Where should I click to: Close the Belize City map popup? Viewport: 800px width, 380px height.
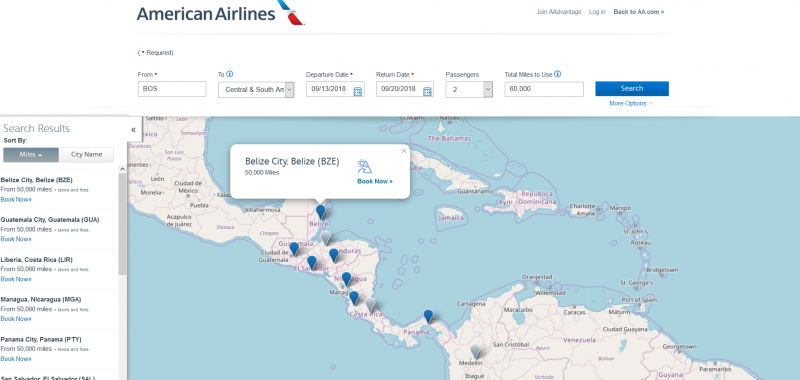point(404,151)
